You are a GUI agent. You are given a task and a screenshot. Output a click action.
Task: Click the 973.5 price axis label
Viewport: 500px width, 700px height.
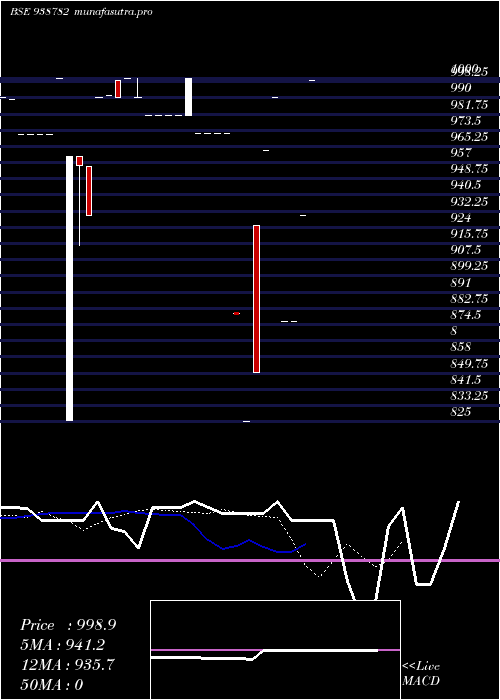click(x=466, y=120)
